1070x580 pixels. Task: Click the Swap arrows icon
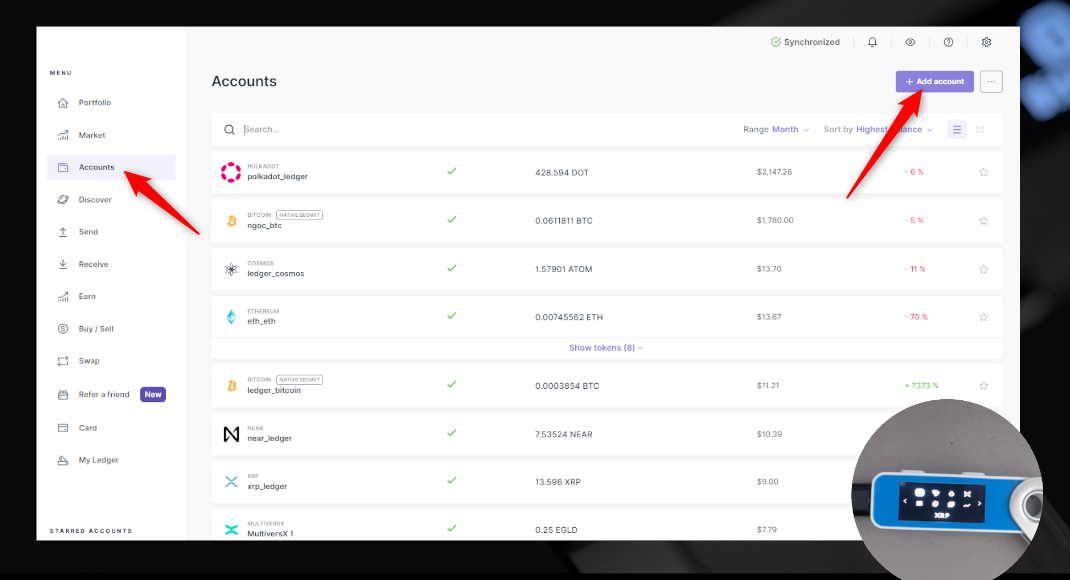click(63, 361)
